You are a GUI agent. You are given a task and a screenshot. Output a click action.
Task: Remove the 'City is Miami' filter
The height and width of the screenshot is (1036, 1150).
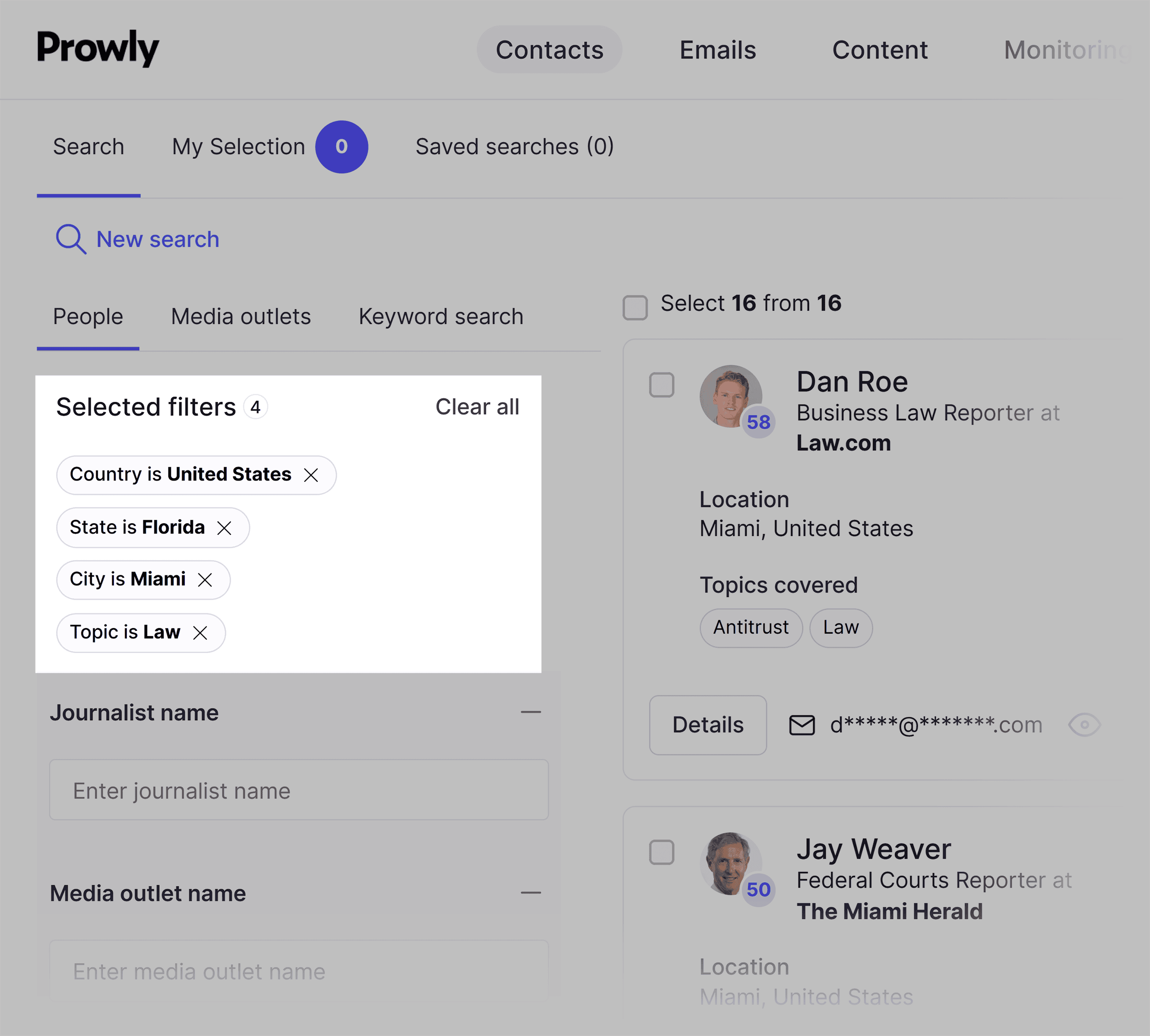pyautogui.click(x=206, y=579)
